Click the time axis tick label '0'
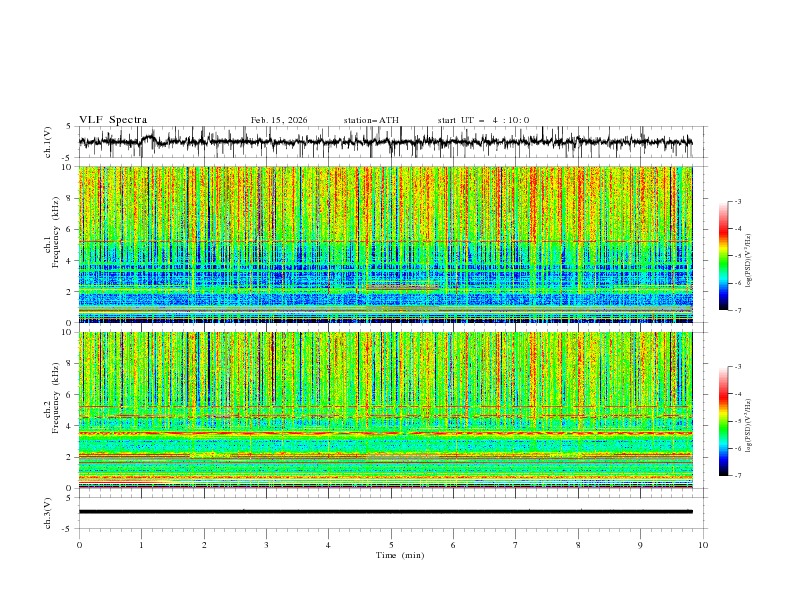792x612 pixels. [79, 545]
